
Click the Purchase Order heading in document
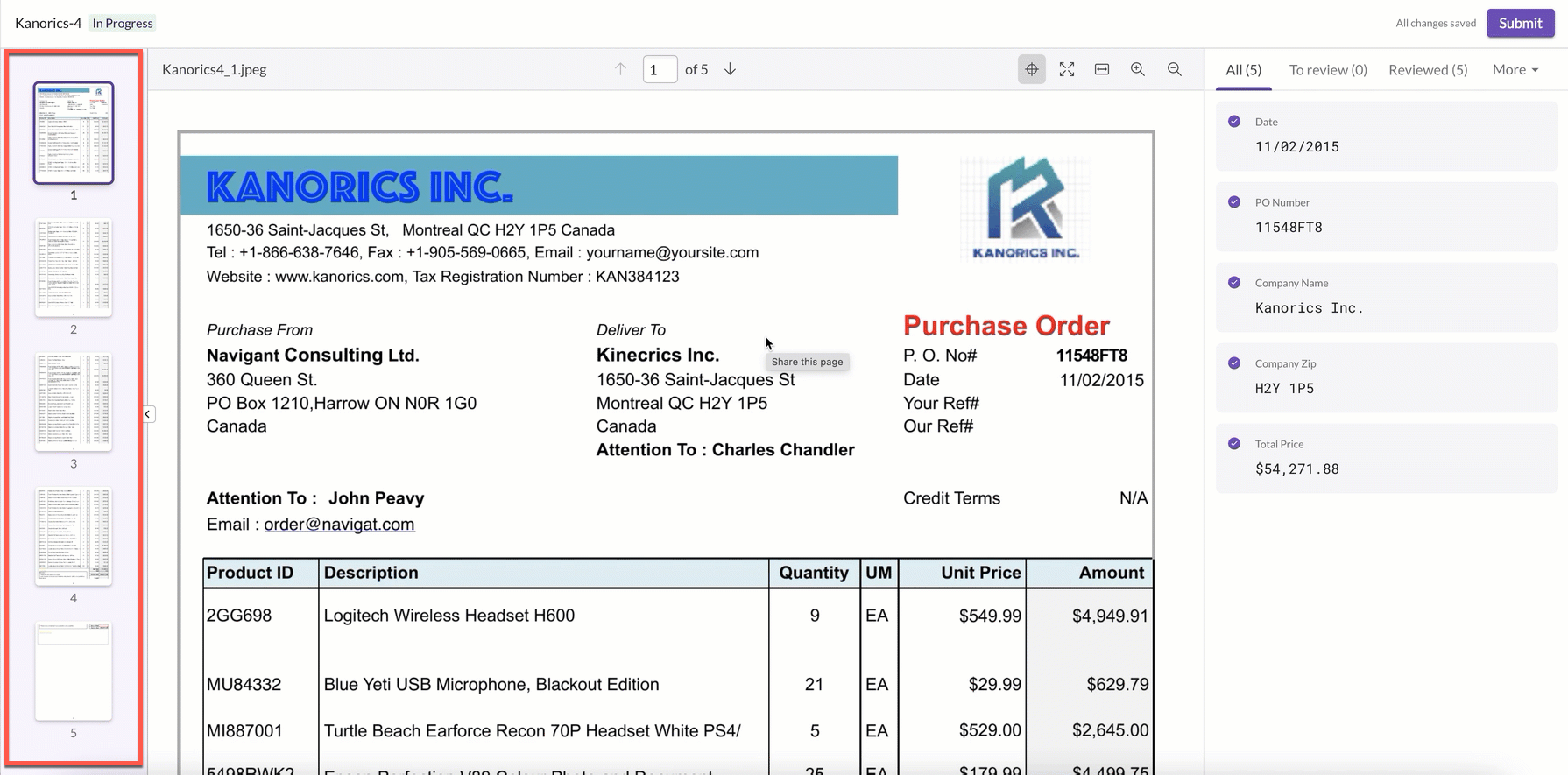1006,326
